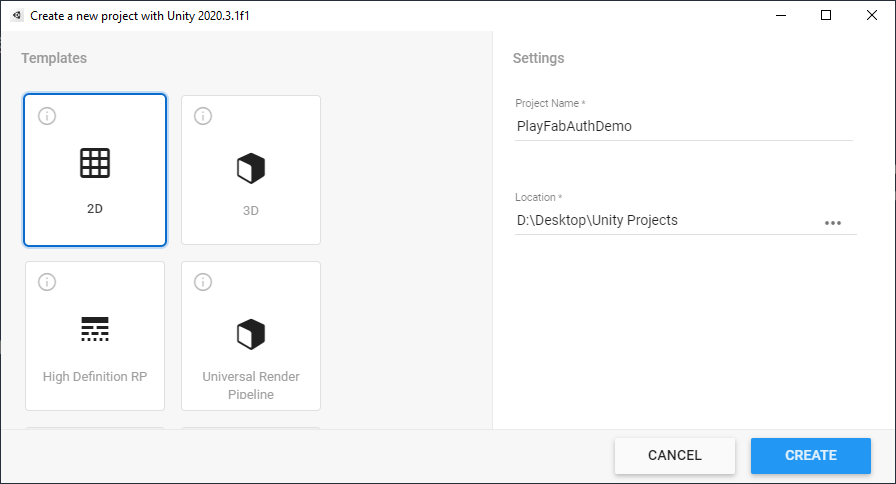Click the 3D template cube icon

click(251, 169)
